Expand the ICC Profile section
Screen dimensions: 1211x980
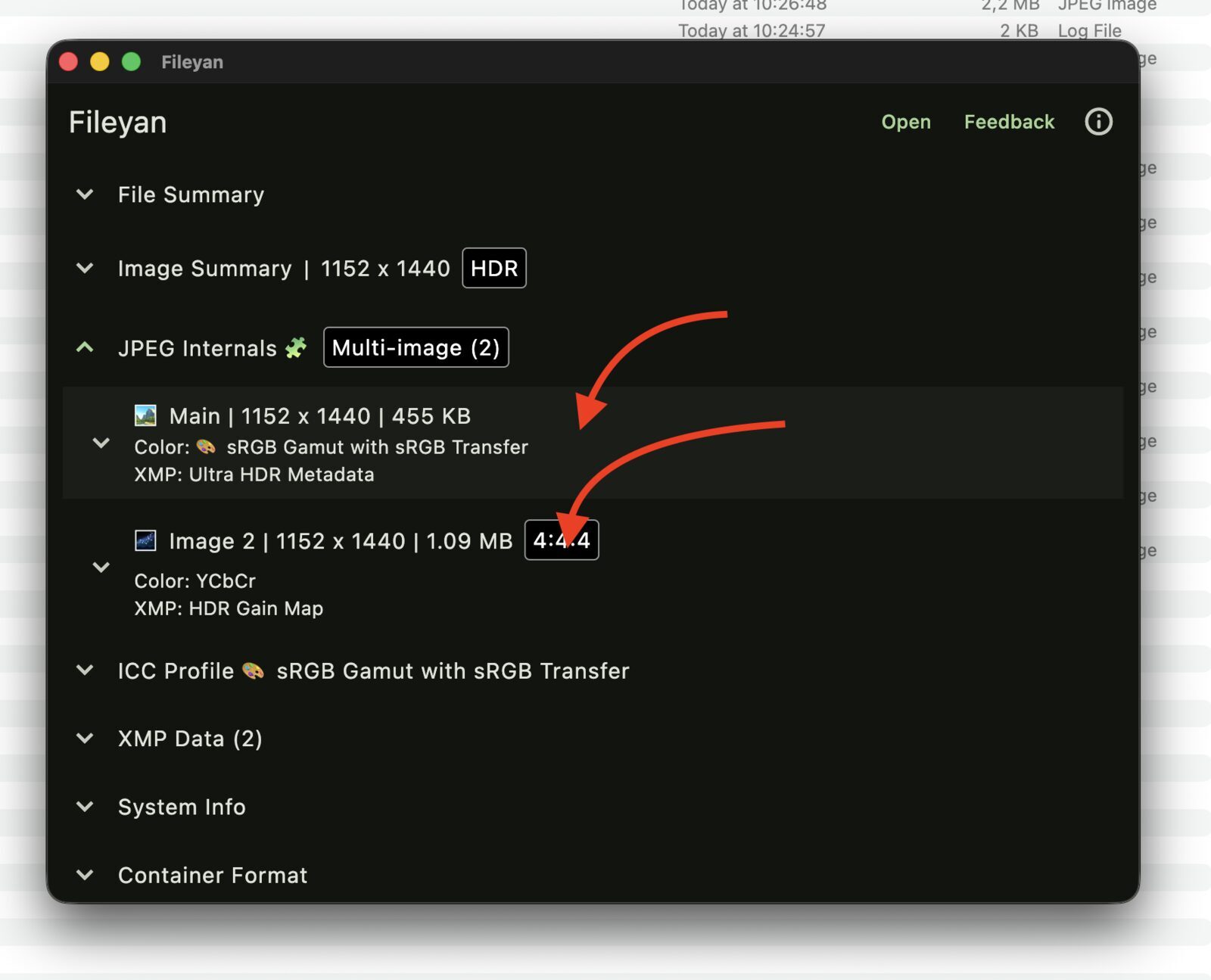pyautogui.click(x=85, y=670)
